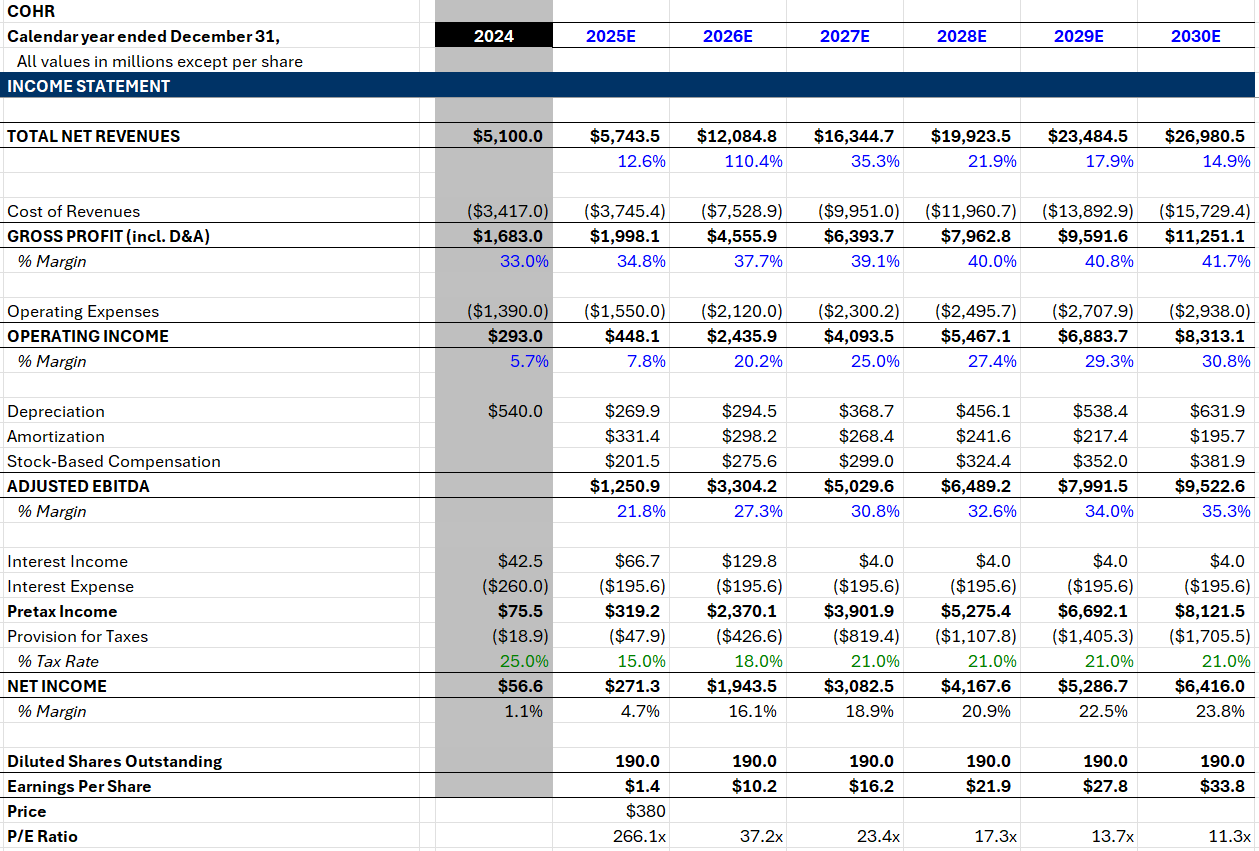Click the Earnings Per Share label
Viewport: 1259px width, 851px height.
pos(79,786)
